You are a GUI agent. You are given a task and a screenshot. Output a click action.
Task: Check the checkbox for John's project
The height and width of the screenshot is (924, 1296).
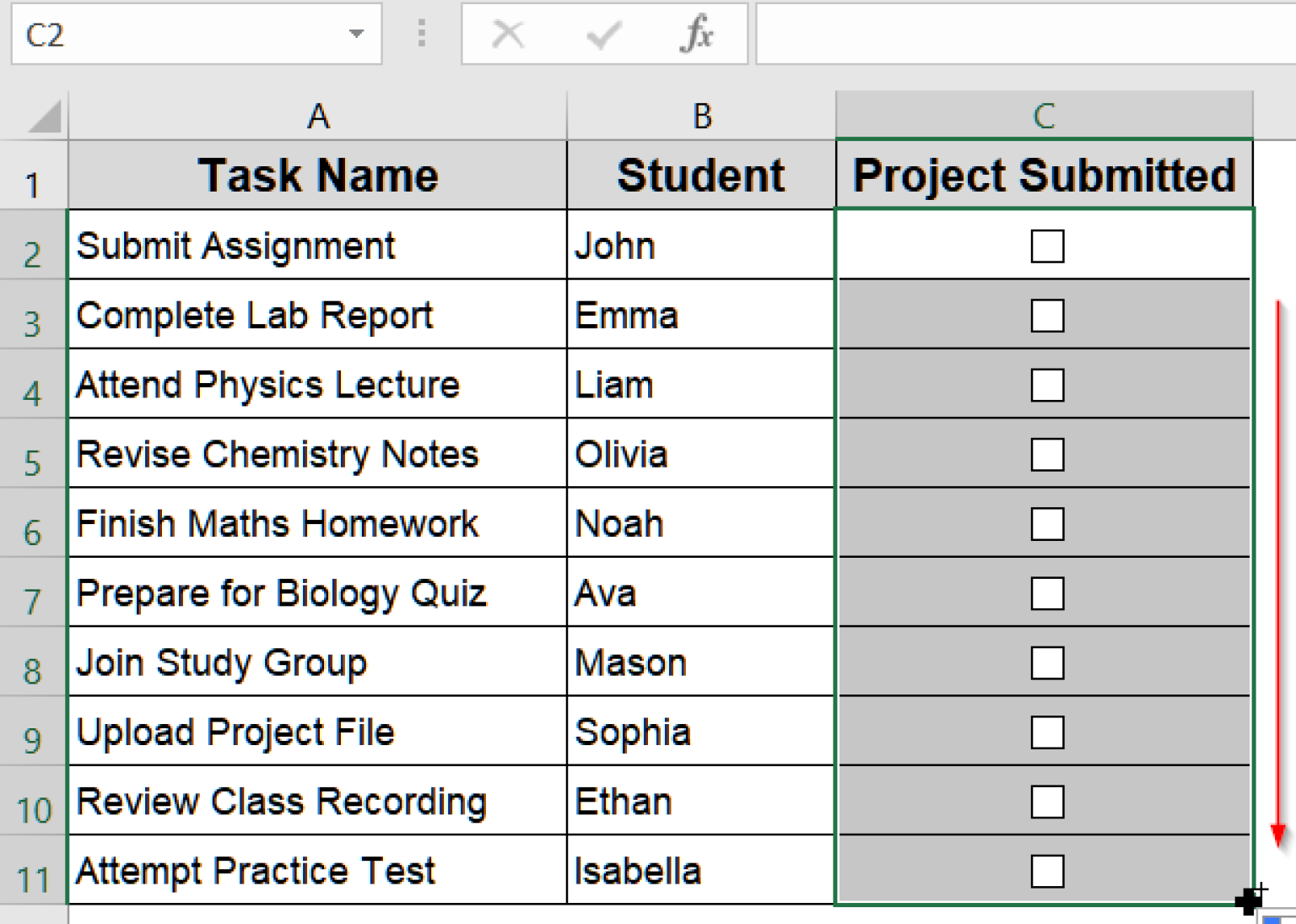click(x=1047, y=246)
